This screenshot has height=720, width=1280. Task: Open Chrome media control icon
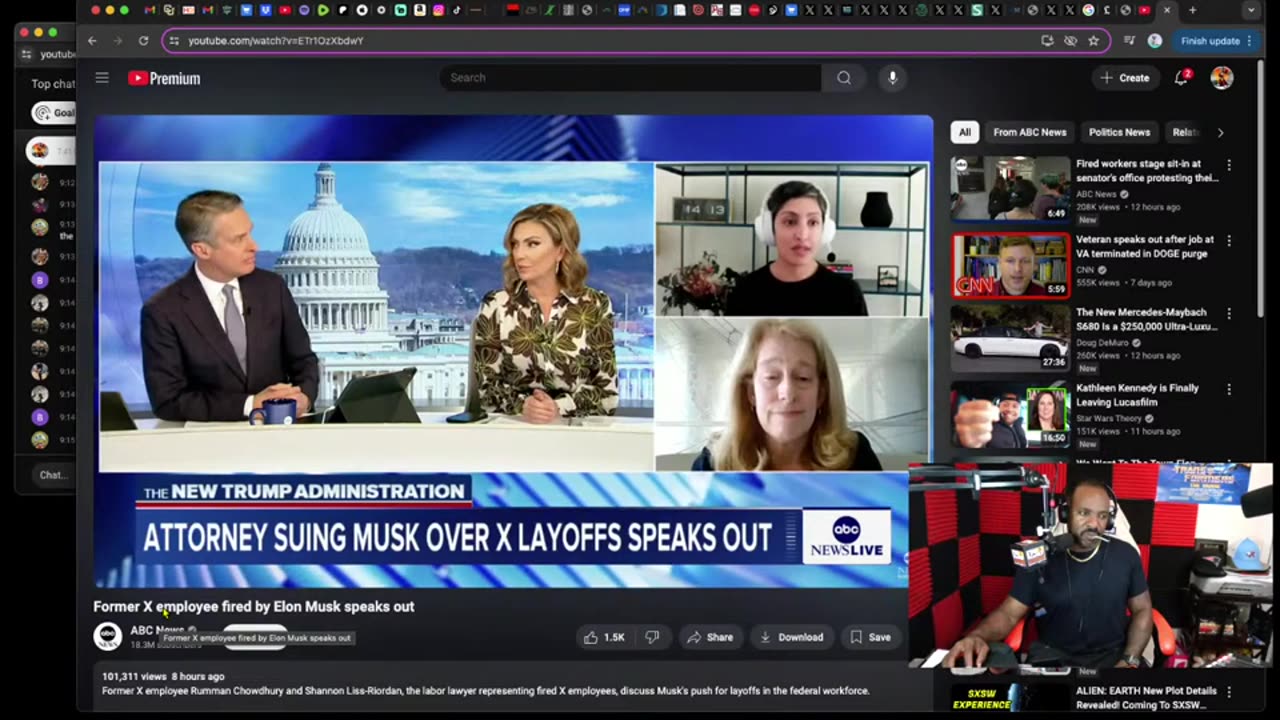(1129, 41)
